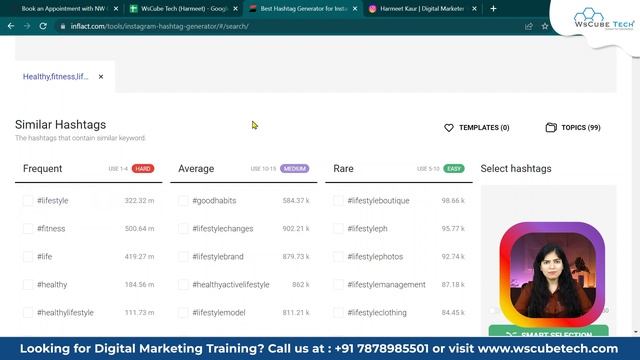The height and width of the screenshot is (360, 640).
Task: Check the #lifestylephotos hashtag box
Action: [x=338, y=256]
